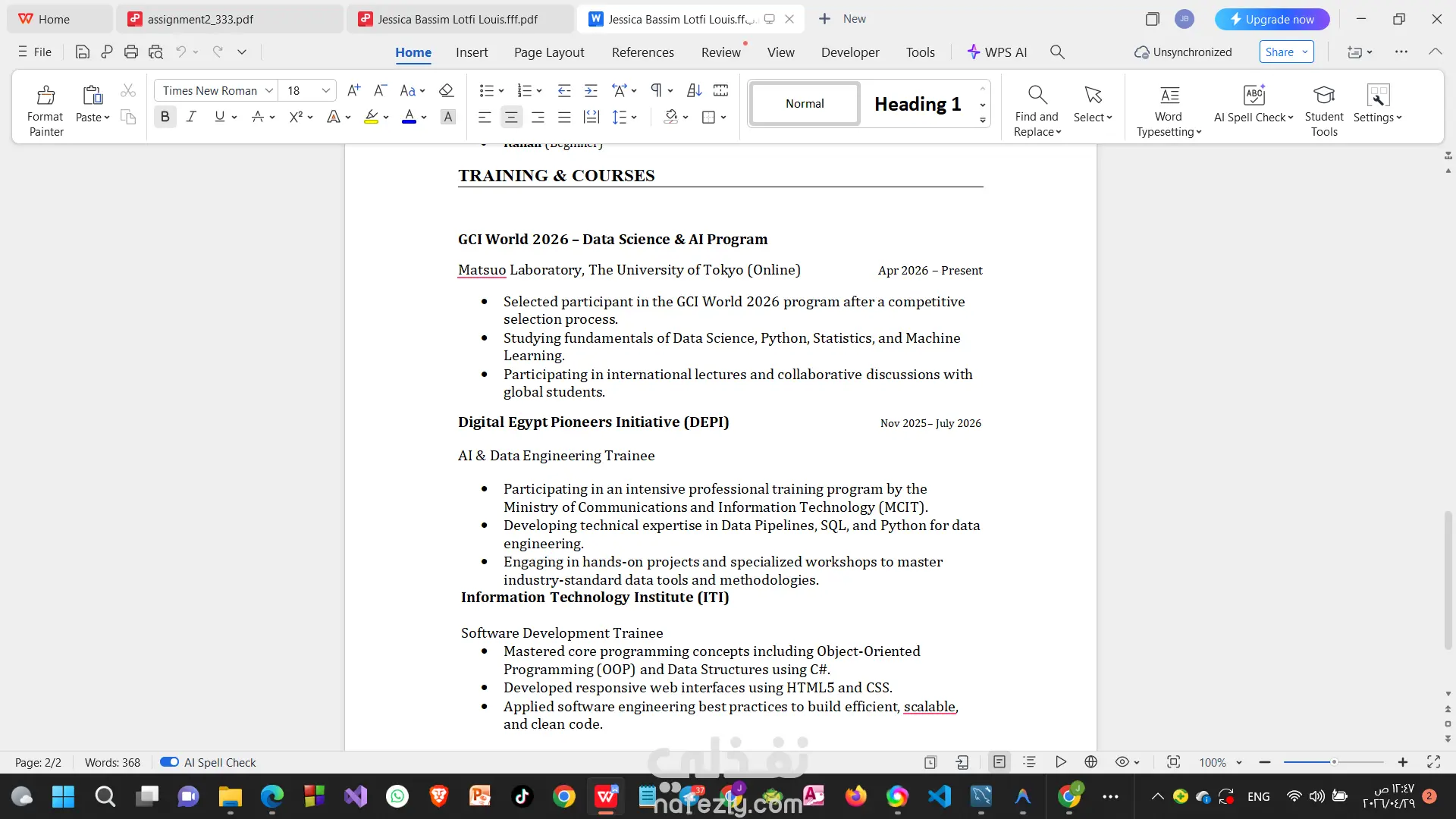Open the File menu
This screenshot has width=1456, height=819.
pyautogui.click(x=35, y=52)
